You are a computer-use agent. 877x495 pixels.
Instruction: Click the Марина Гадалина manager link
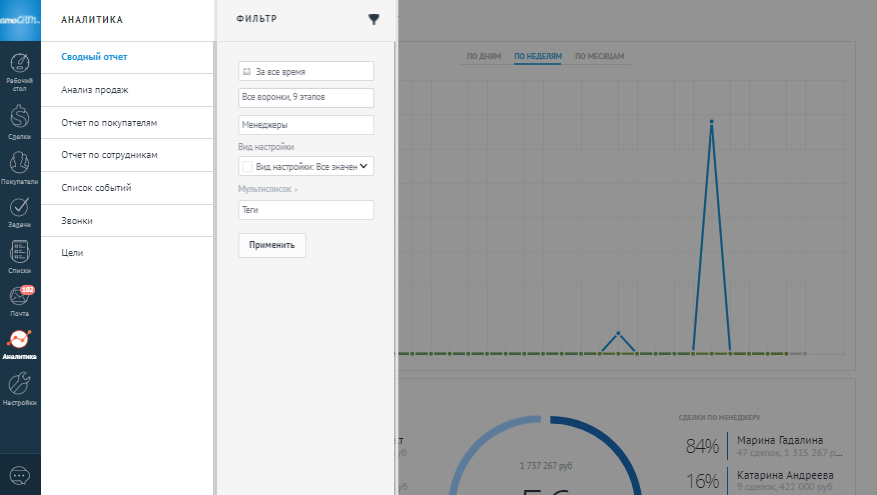780,440
